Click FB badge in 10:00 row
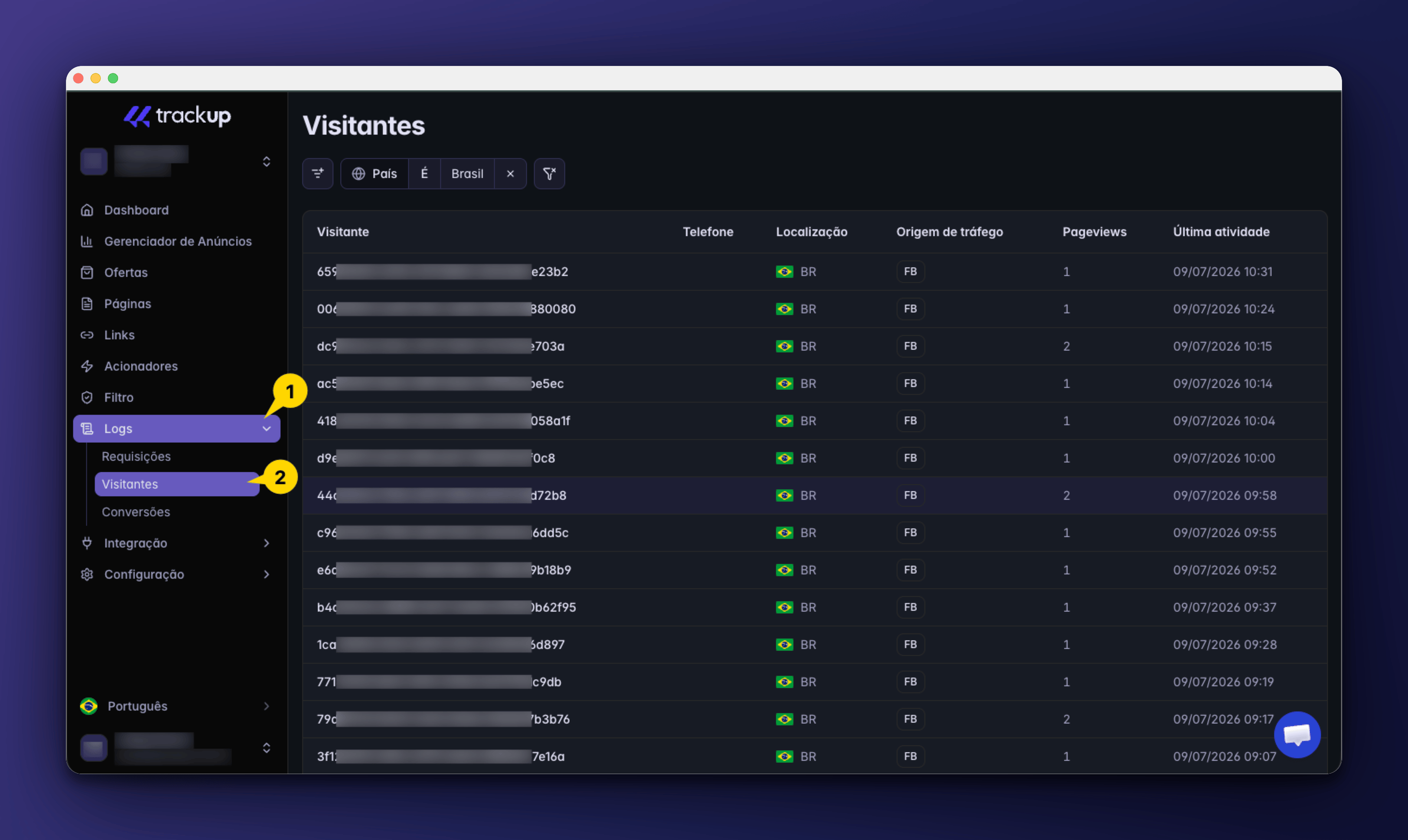The height and width of the screenshot is (840, 1408). (910, 458)
